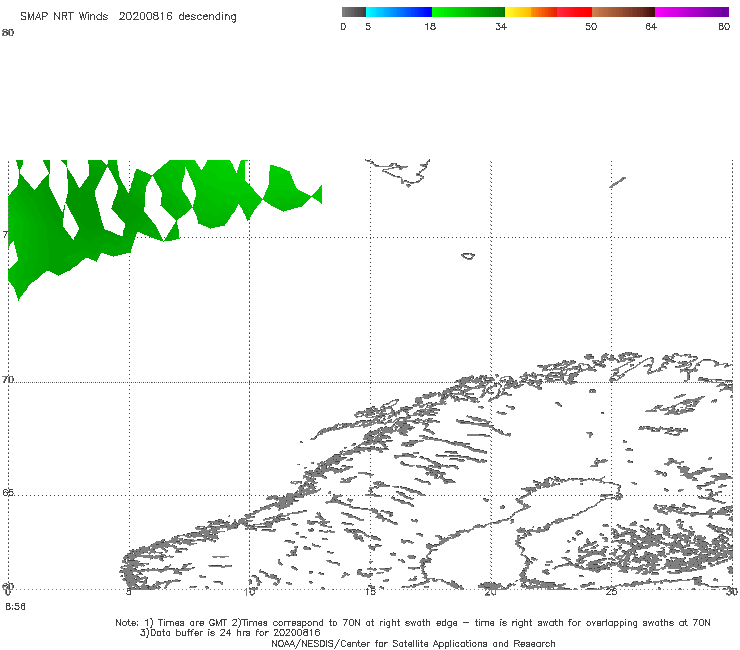740x650 pixels.
Task: Click the Svalbard coastline outline at top
Action: coord(399,172)
